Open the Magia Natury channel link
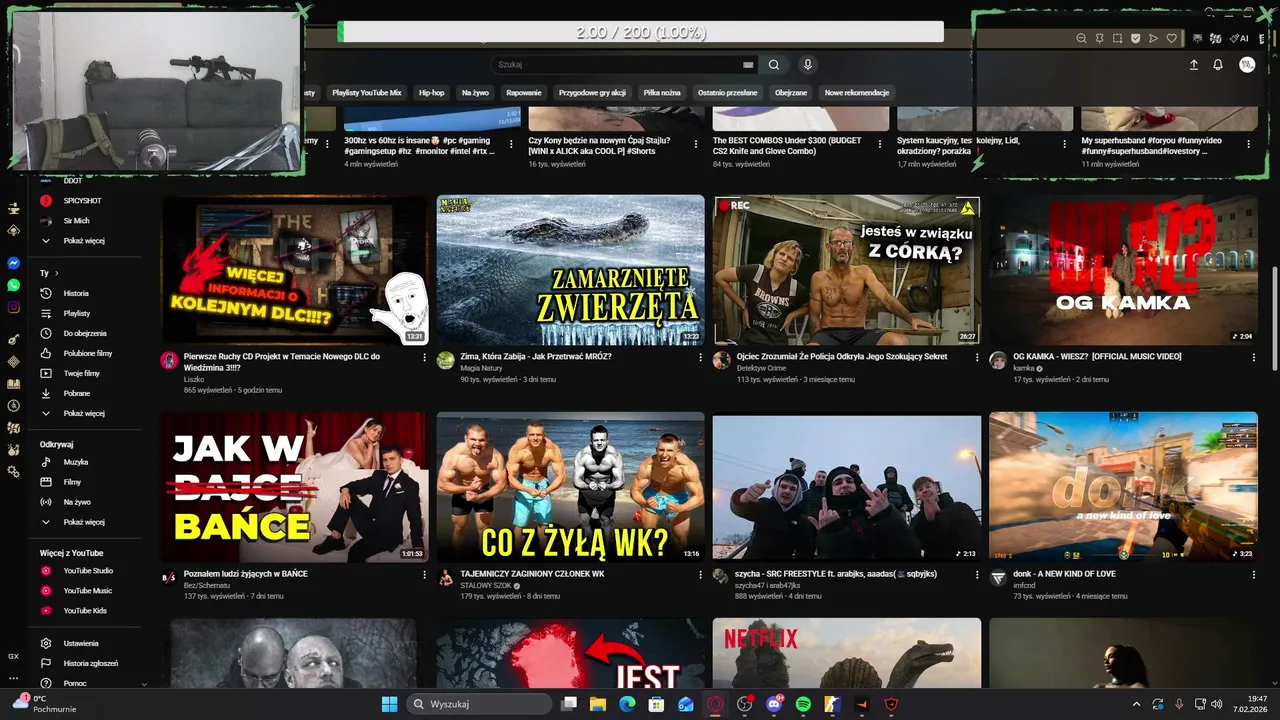The height and width of the screenshot is (720, 1280). pos(481,368)
